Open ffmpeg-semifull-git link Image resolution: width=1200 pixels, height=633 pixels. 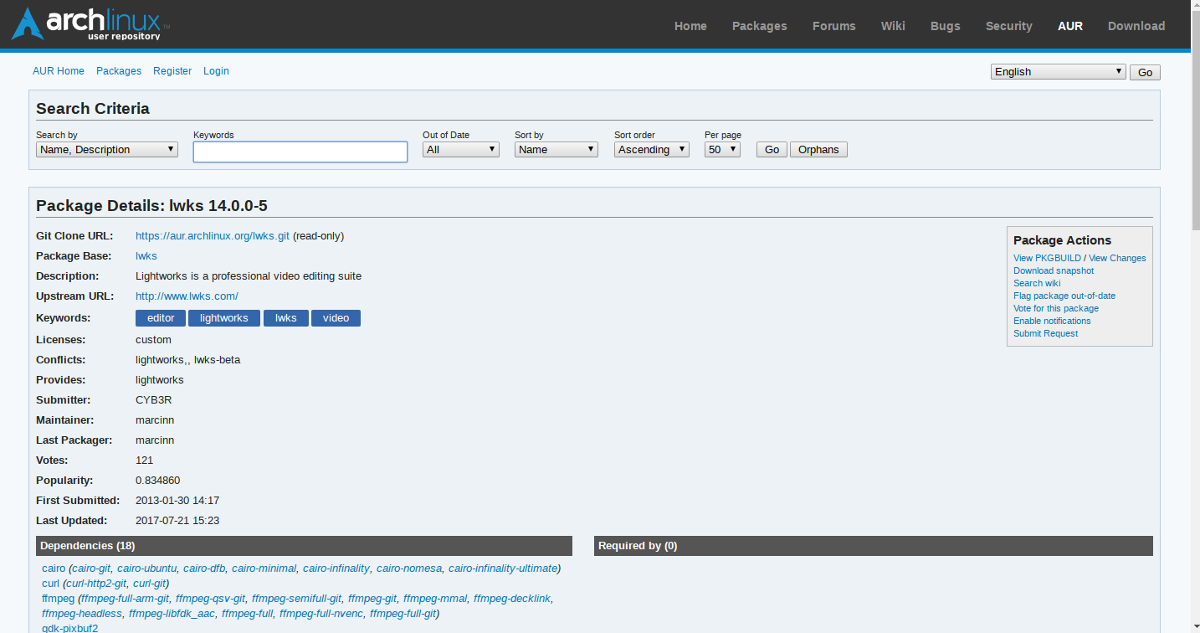[297, 598]
